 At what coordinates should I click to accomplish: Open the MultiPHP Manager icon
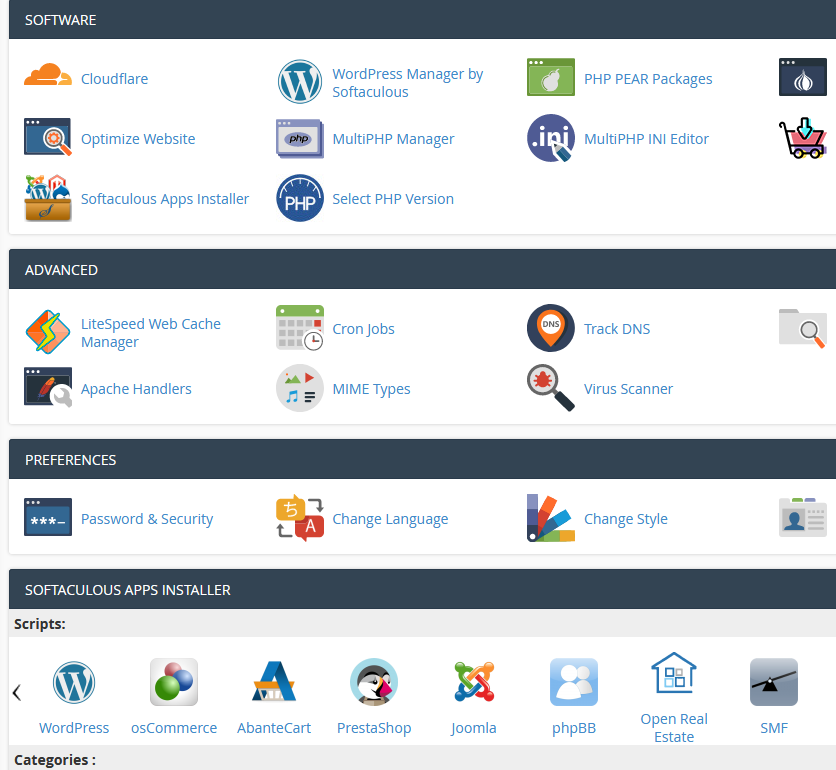[298, 138]
